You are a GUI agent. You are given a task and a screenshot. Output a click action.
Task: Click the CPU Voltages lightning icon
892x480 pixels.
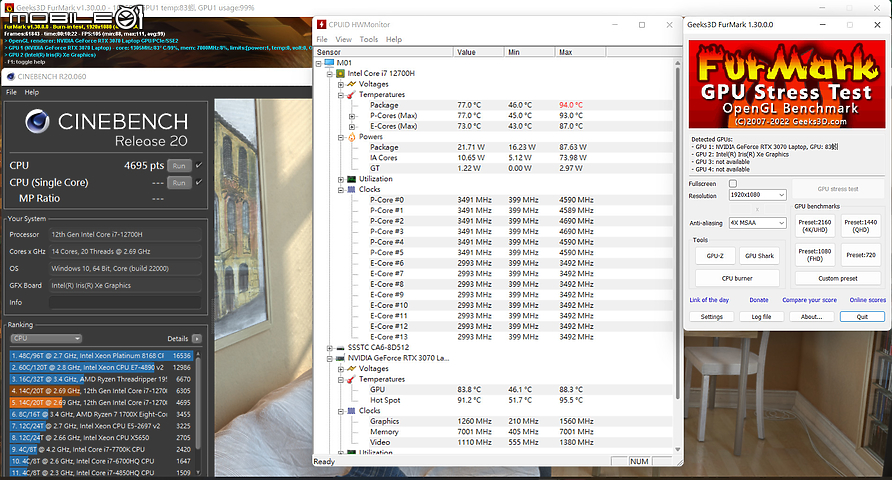click(x=351, y=84)
